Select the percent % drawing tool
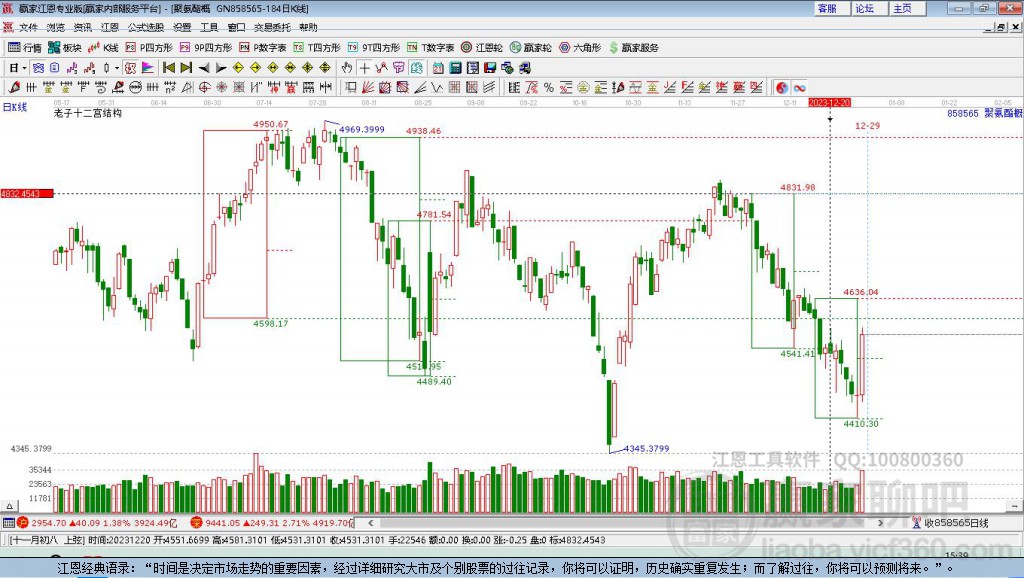Image resolution: width=1024 pixels, height=578 pixels. tap(549, 88)
